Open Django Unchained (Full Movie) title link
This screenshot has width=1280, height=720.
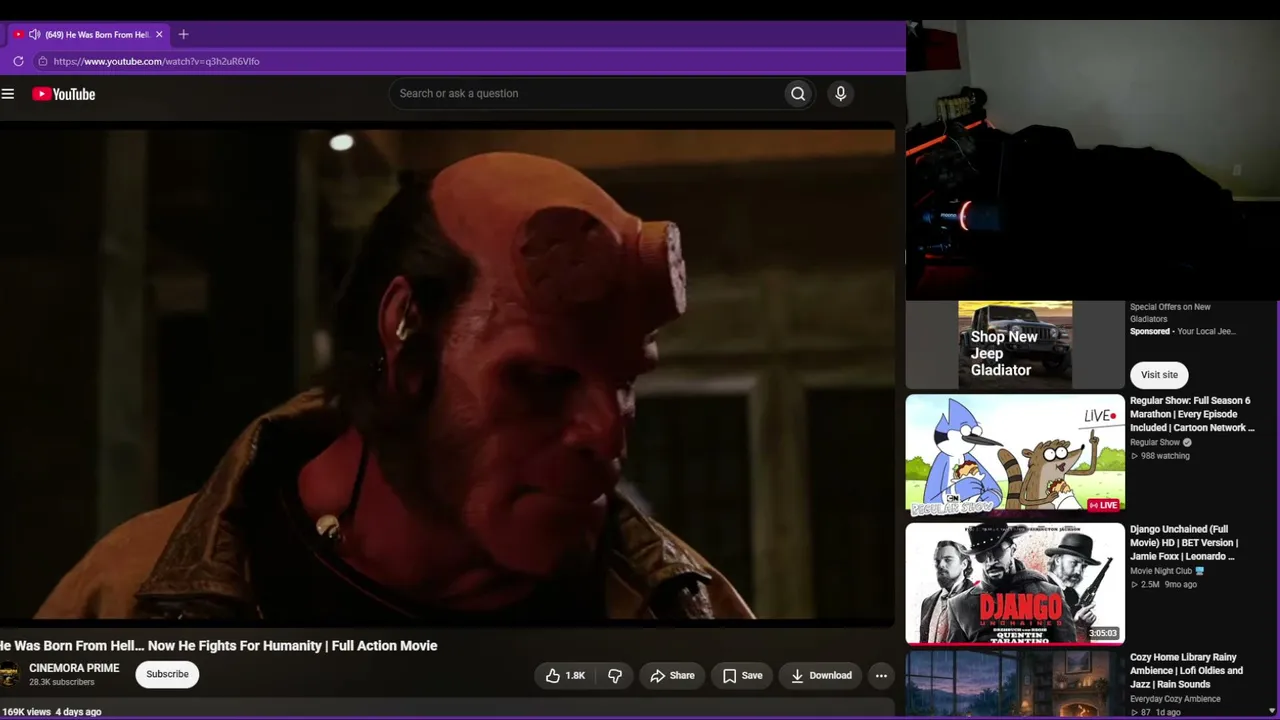tap(1184, 543)
